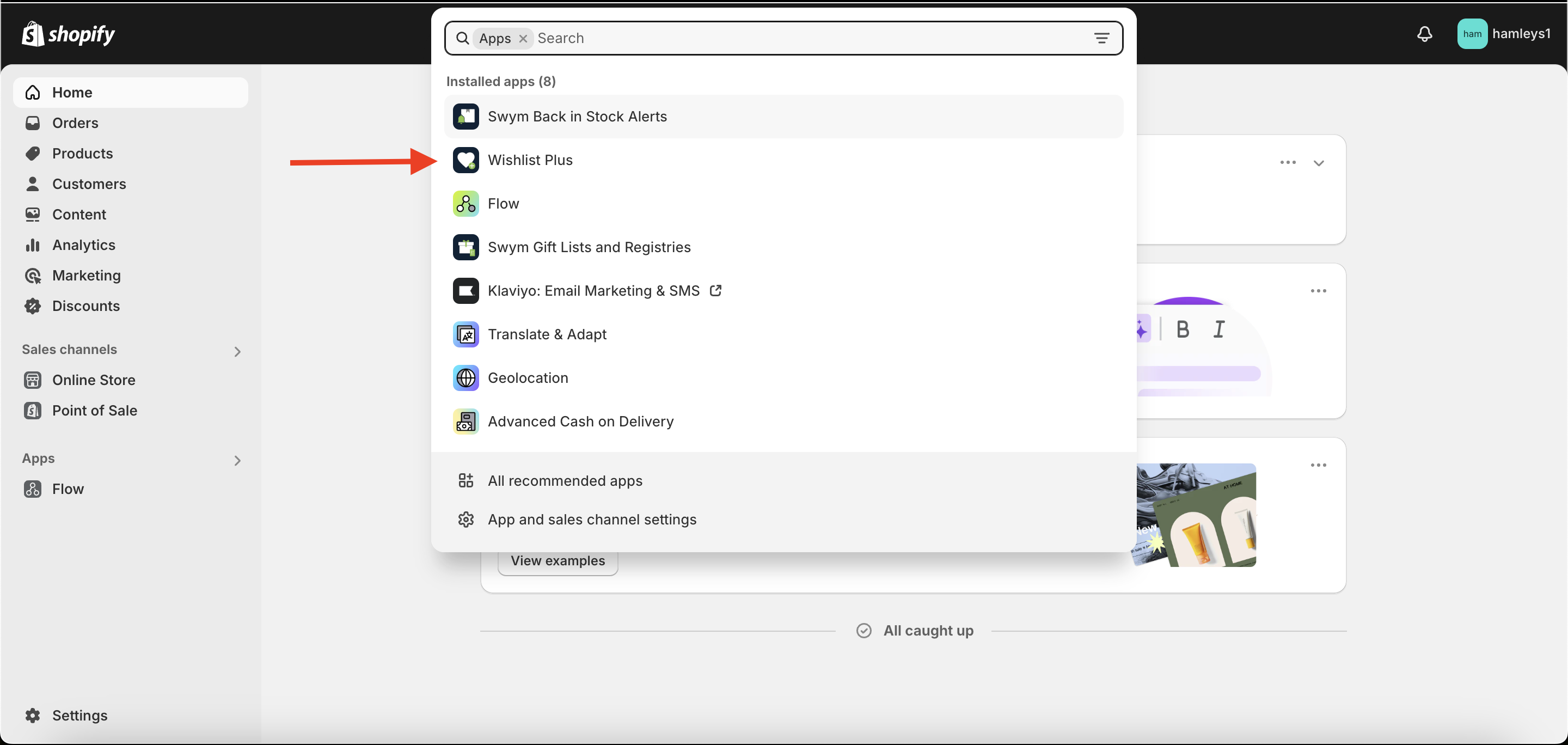Remove the Apps filter from search
Image resolution: width=1568 pixels, height=745 pixels.
coord(523,38)
